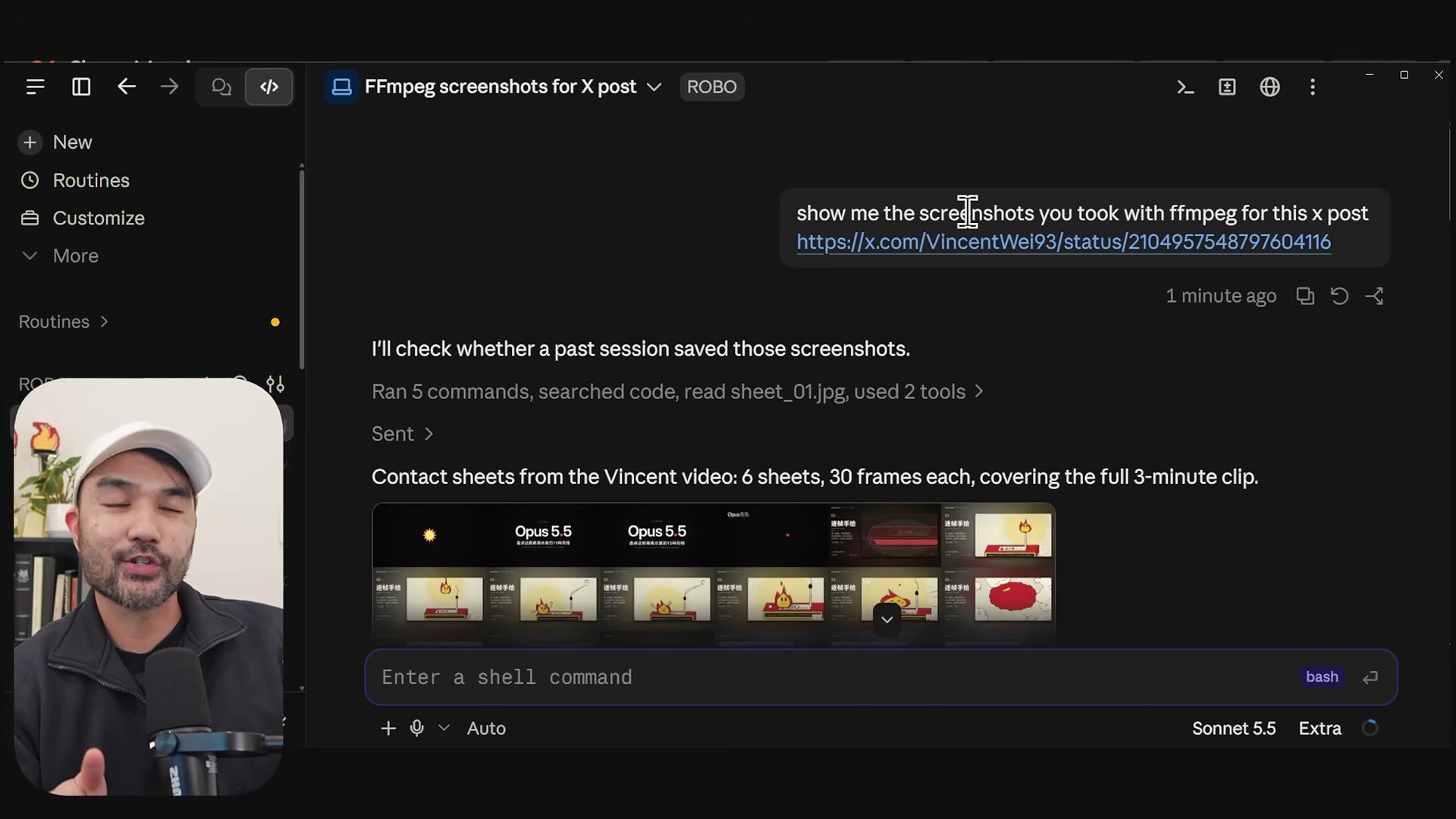Activate the microphone icon
1456x819 pixels.
click(x=417, y=729)
